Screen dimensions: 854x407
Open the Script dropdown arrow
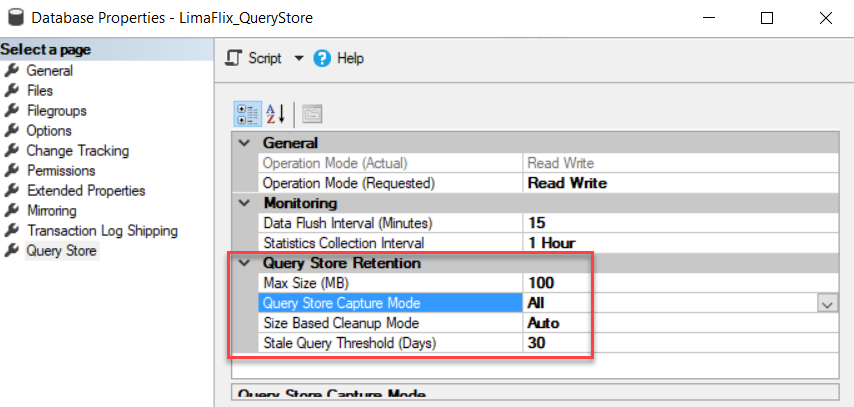[298, 59]
